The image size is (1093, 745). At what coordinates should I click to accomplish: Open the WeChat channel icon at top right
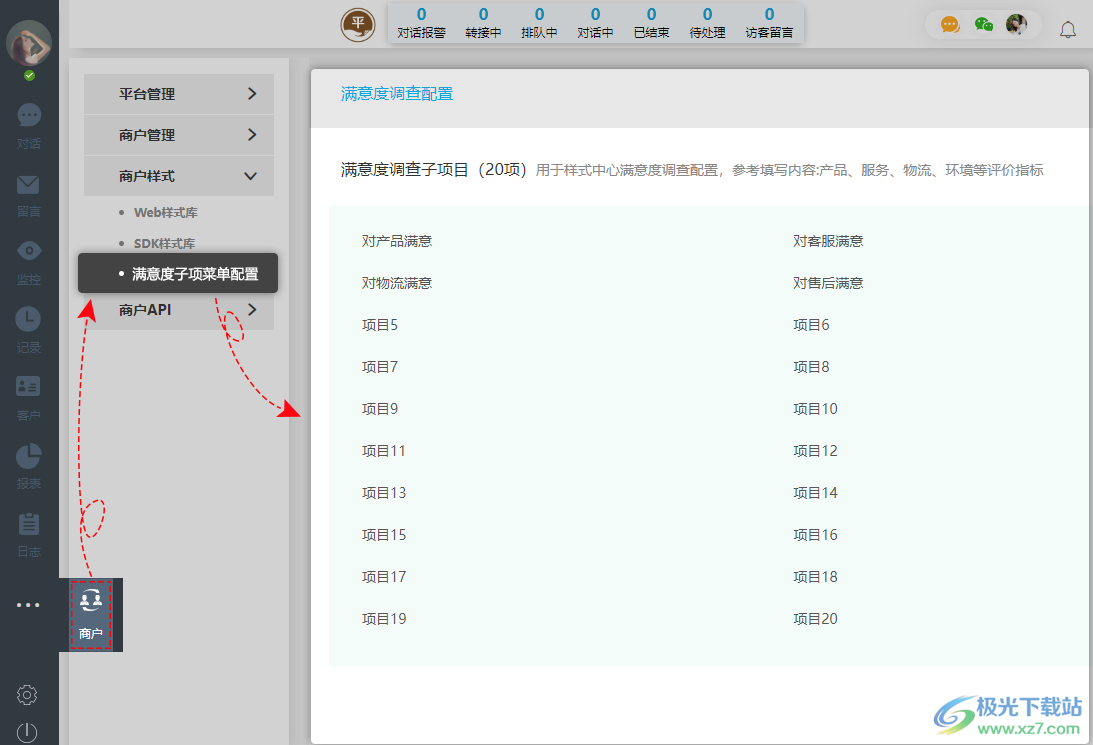click(x=982, y=23)
